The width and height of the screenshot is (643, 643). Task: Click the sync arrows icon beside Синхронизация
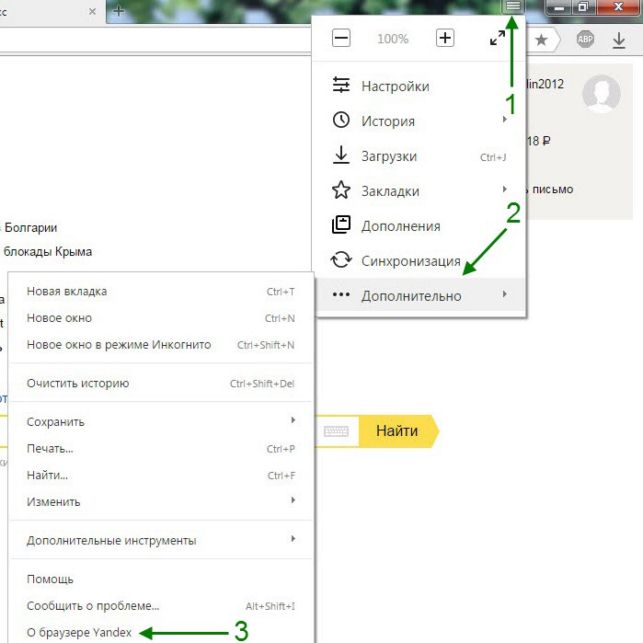coord(341,260)
